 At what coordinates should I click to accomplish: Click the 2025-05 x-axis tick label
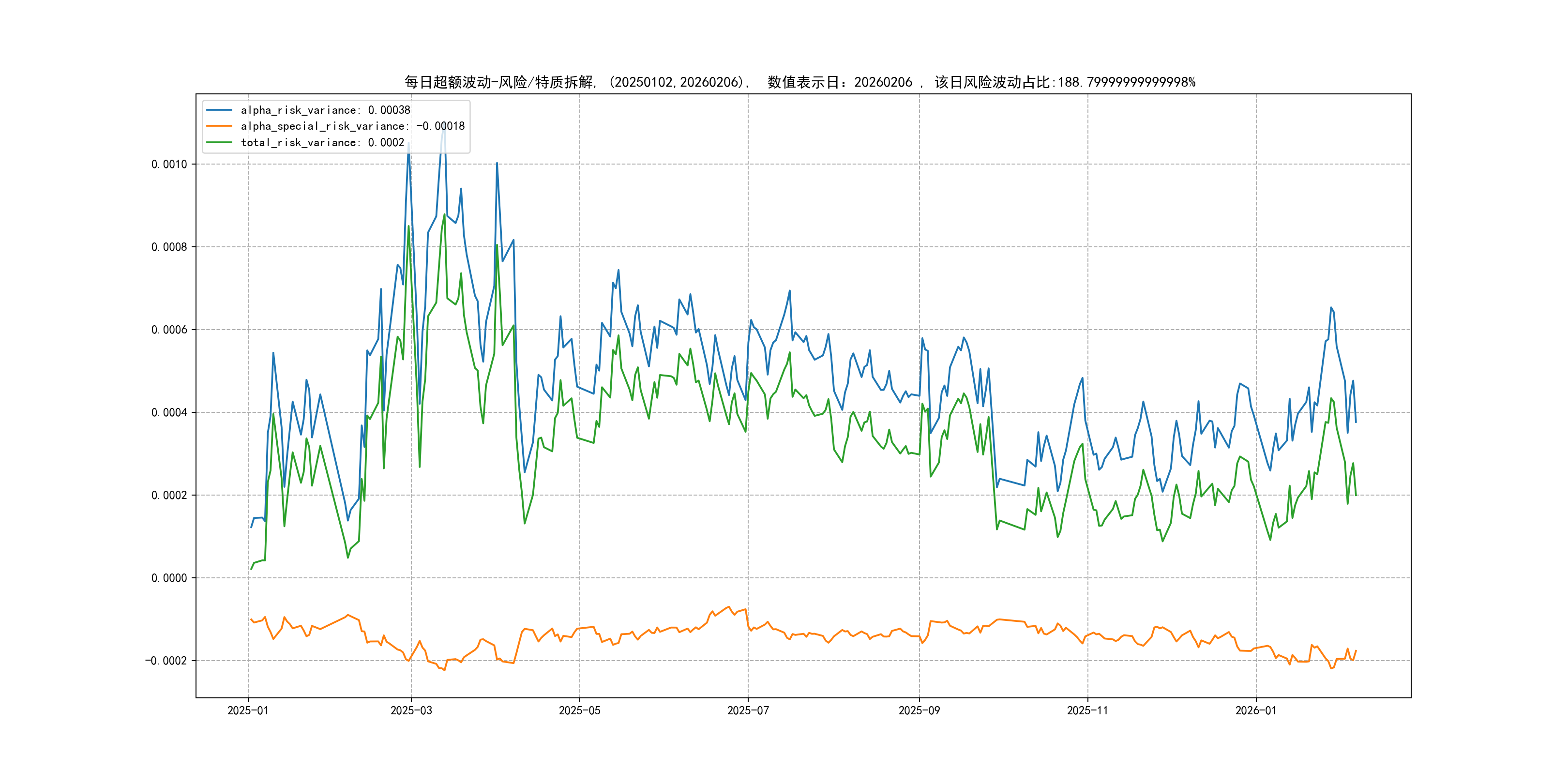[x=579, y=710]
